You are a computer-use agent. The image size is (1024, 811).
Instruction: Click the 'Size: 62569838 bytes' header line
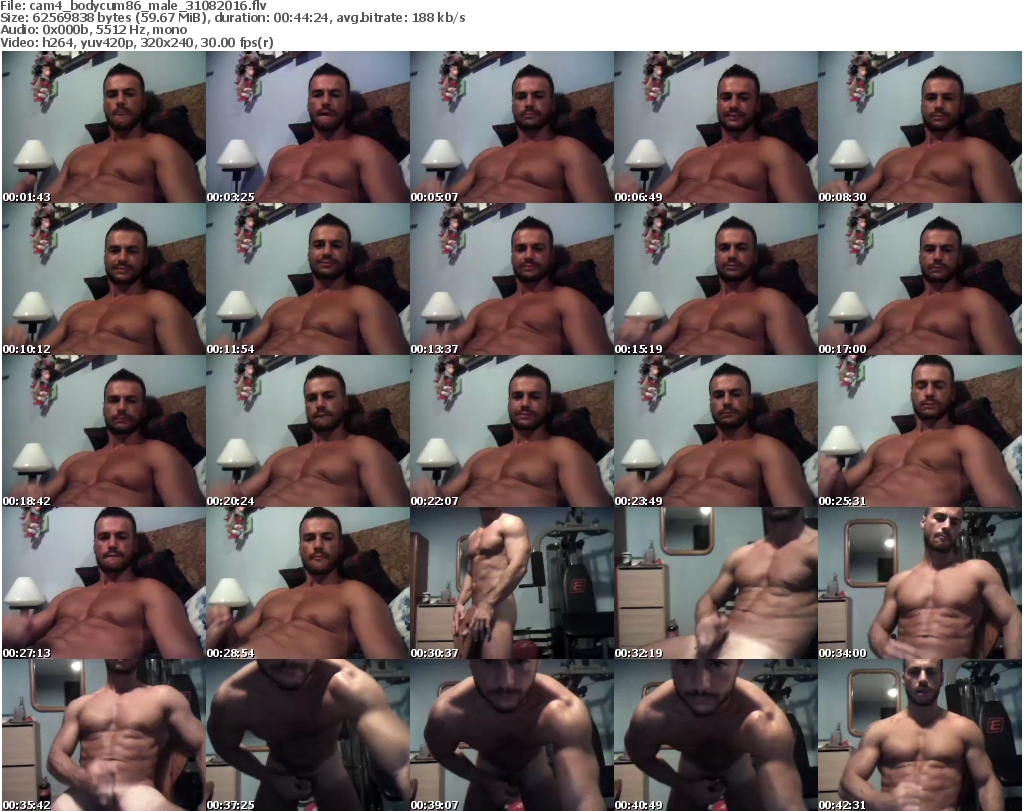[x=232, y=18]
